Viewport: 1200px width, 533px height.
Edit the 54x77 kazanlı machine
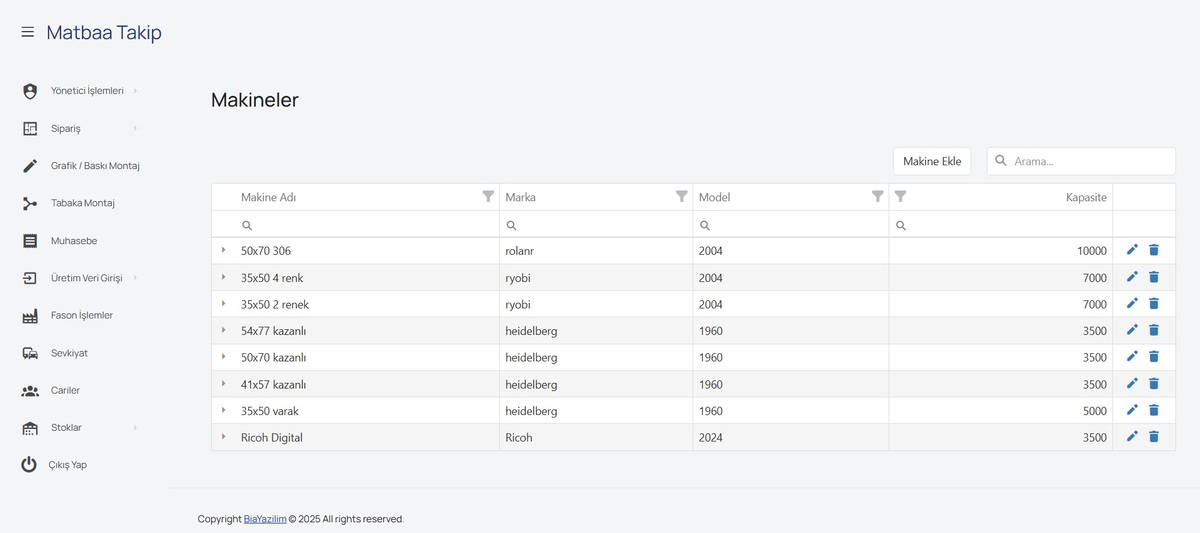point(1132,330)
